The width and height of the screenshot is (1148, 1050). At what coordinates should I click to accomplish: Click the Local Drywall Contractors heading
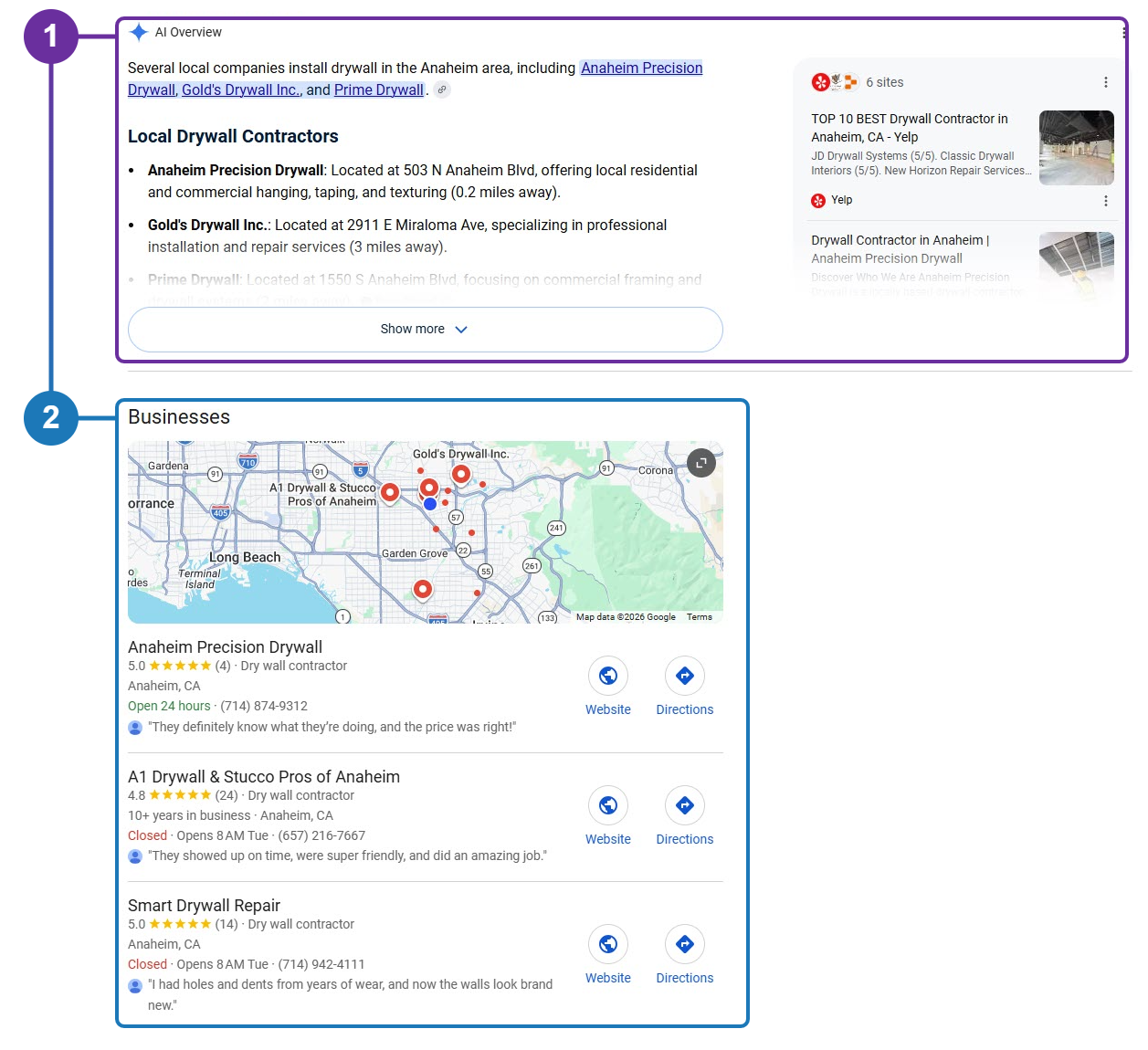point(233,136)
